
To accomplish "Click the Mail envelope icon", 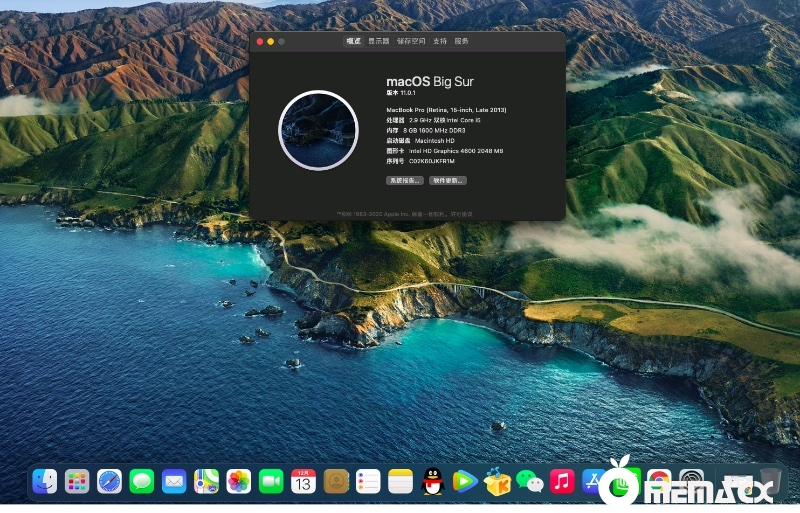I will pos(174,481).
